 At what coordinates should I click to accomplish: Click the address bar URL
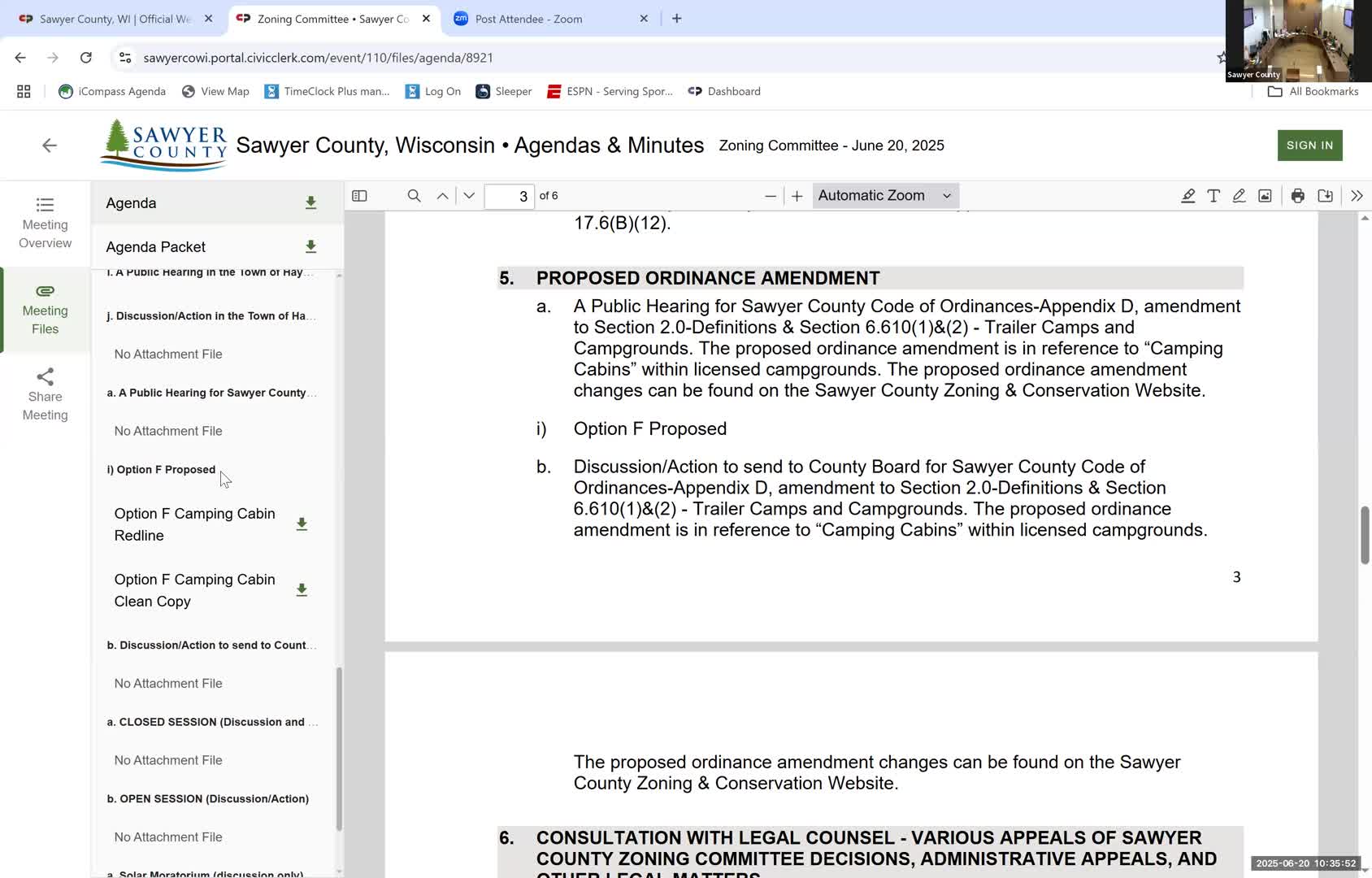(x=318, y=58)
